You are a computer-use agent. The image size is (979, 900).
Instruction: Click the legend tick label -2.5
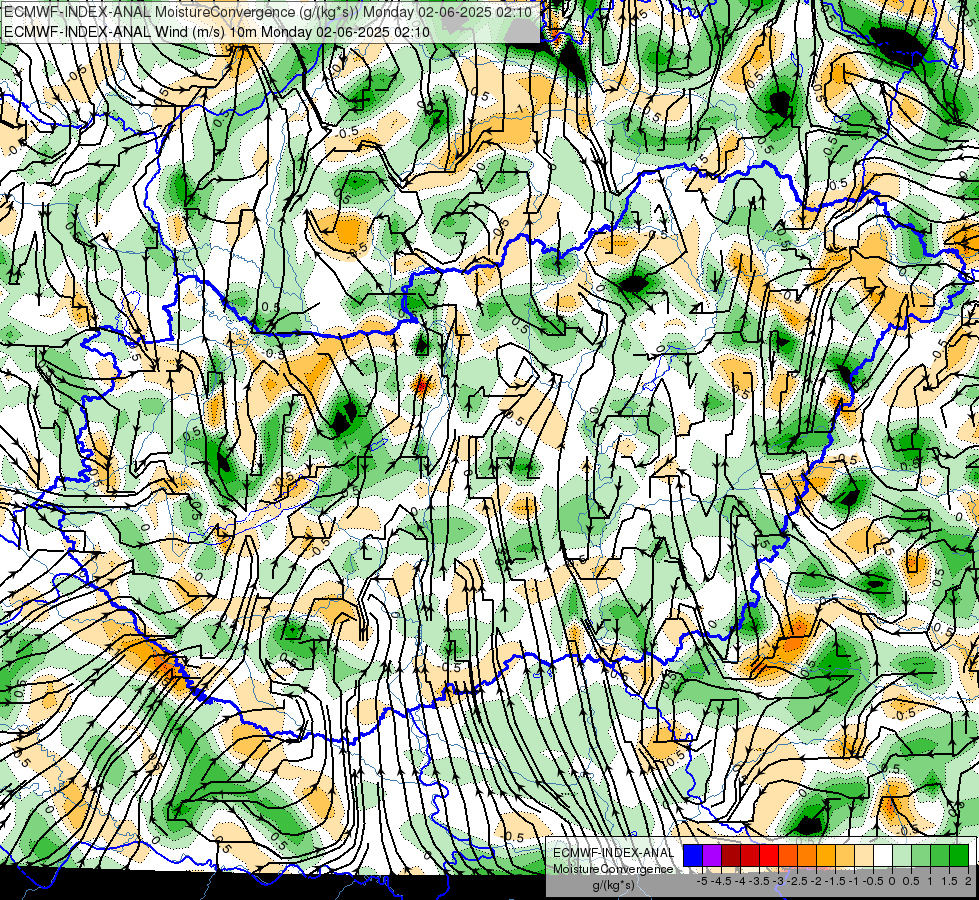tap(799, 881)
